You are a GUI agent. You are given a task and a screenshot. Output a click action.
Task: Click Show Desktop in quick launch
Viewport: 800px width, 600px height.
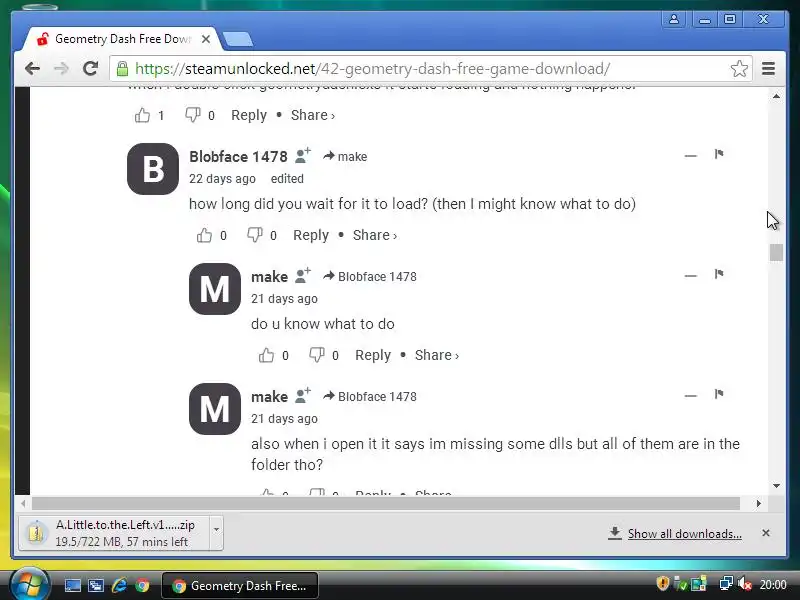pyautogui.click(x=72, y=585)
